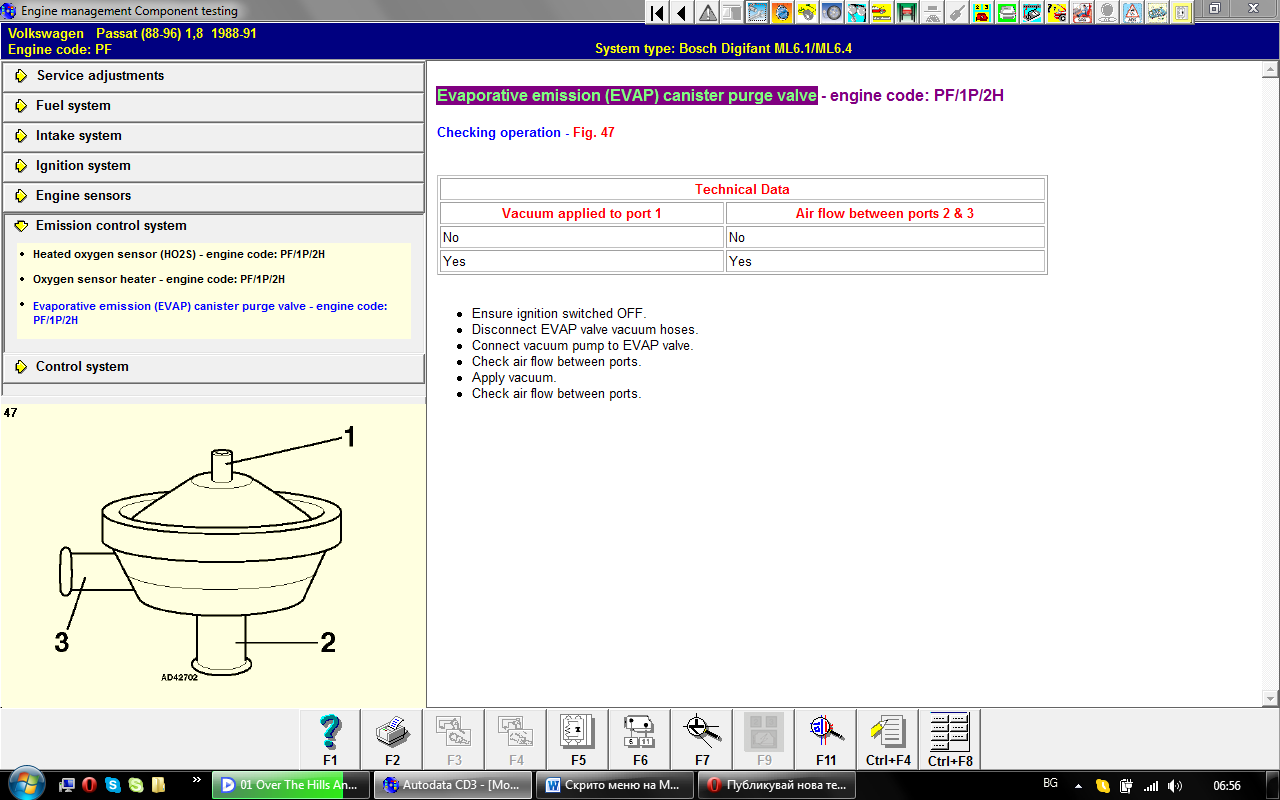Expand the Ignition system section

(x=83, y=166)
